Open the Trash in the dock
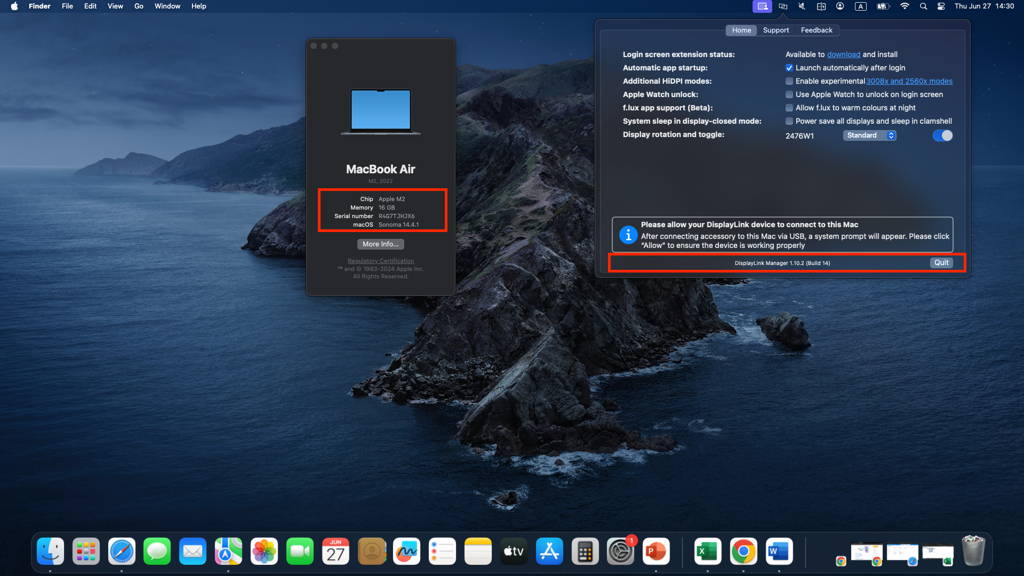Screen dimensions: 1024x576 pos(973,551)
